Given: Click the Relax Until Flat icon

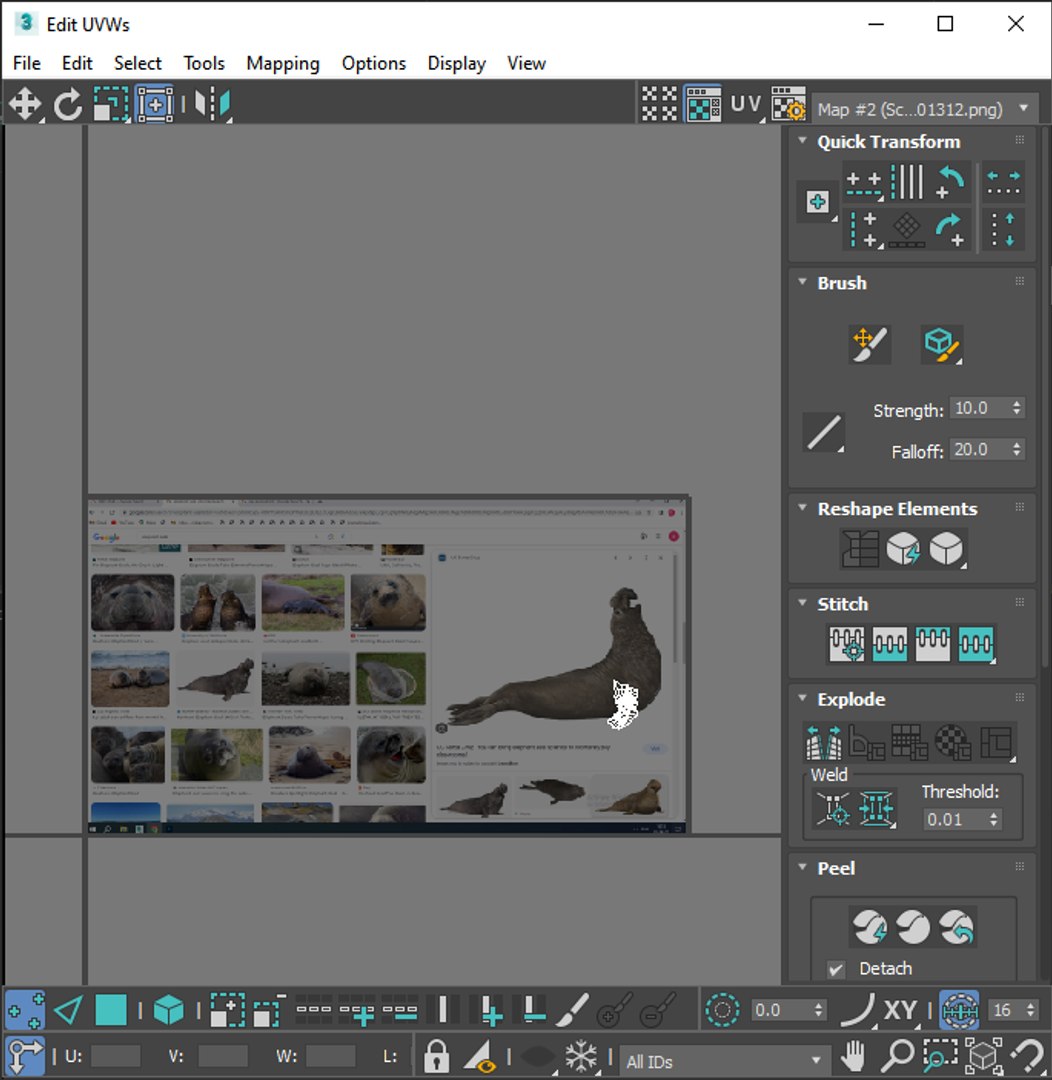Looking at the screenshot, I should click(x=903, y=549).
